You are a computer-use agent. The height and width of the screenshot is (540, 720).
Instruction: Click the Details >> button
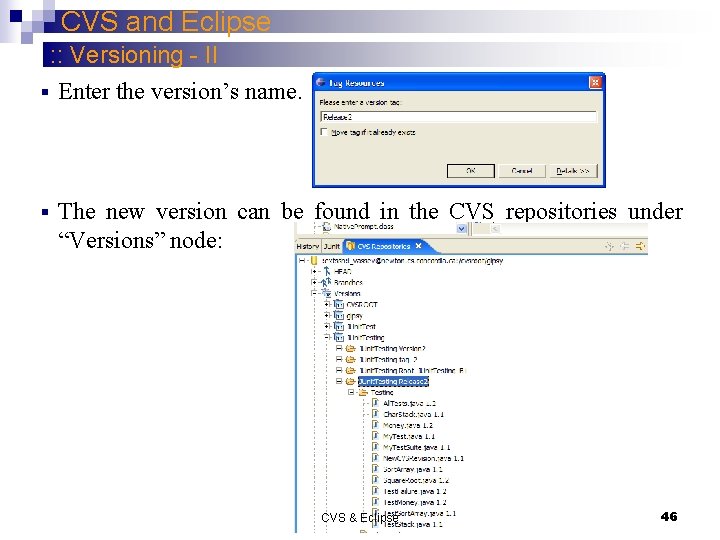573,171
